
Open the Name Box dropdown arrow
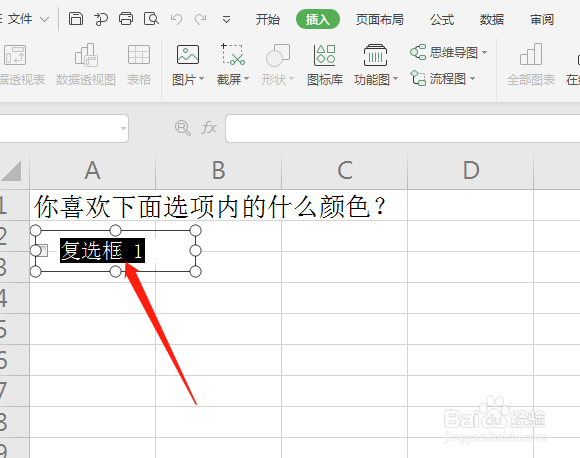click(123, 128)
